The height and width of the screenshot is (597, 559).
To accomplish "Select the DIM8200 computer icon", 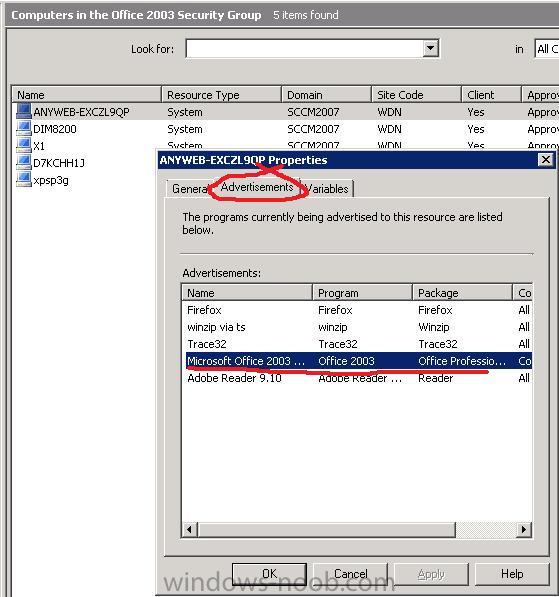I will point(24,128).
